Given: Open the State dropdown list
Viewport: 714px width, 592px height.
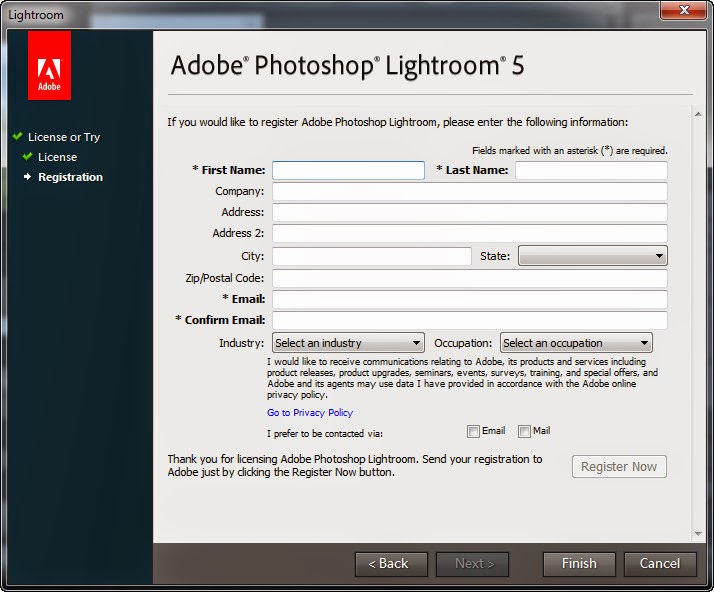Looking at the screenshot, I should [x=593, y=256].
